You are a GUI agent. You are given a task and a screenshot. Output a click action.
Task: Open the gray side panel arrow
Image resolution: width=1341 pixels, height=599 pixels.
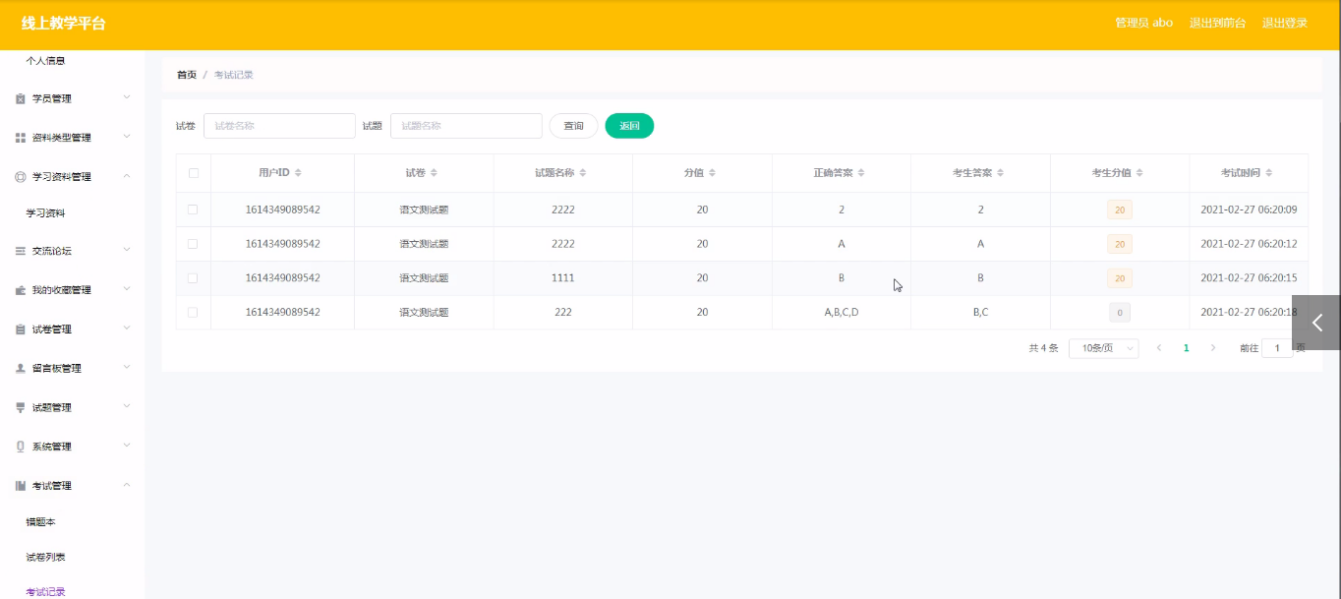coord(1316,322)
